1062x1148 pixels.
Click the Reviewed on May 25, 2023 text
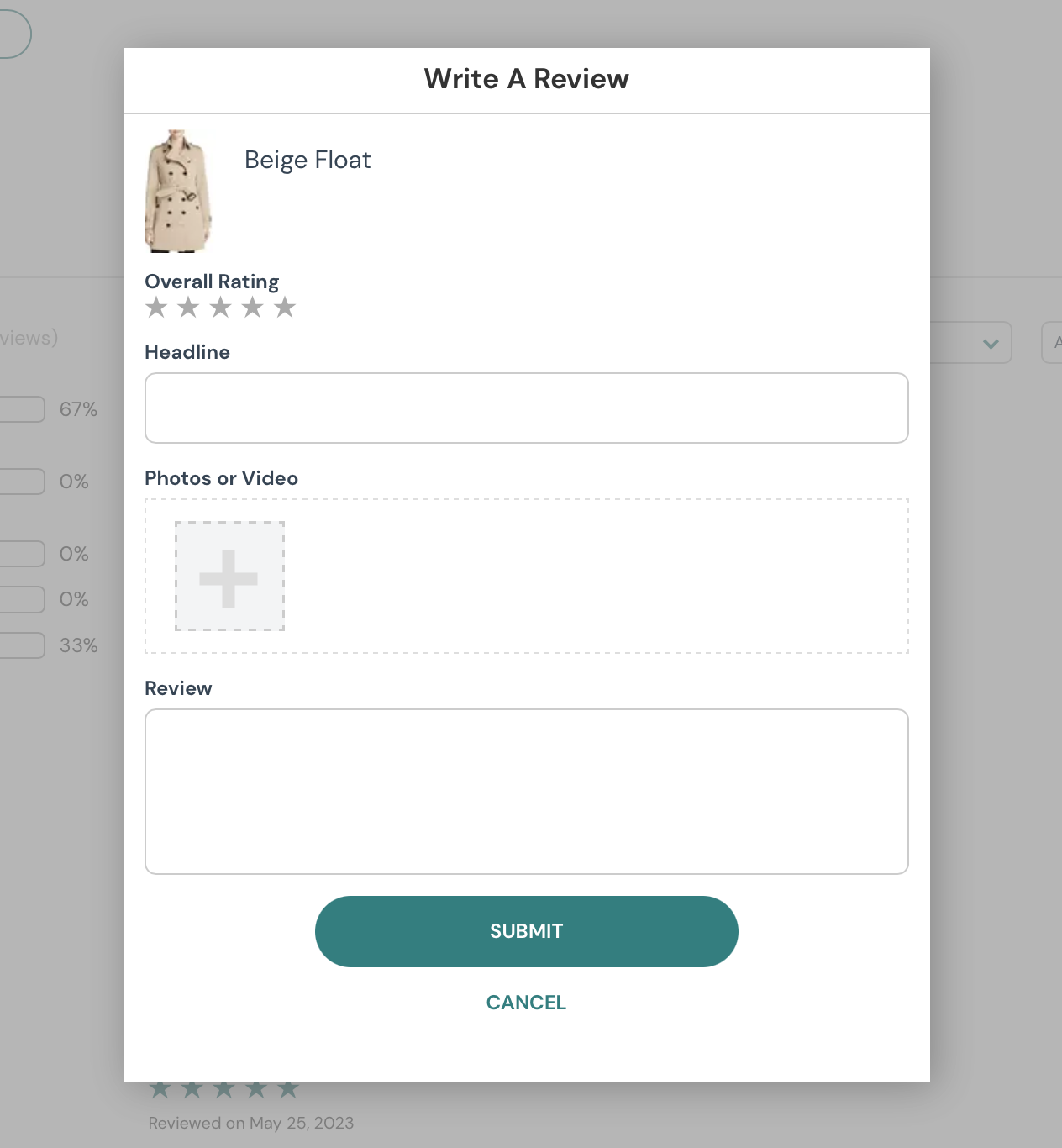coord(251,1122)
